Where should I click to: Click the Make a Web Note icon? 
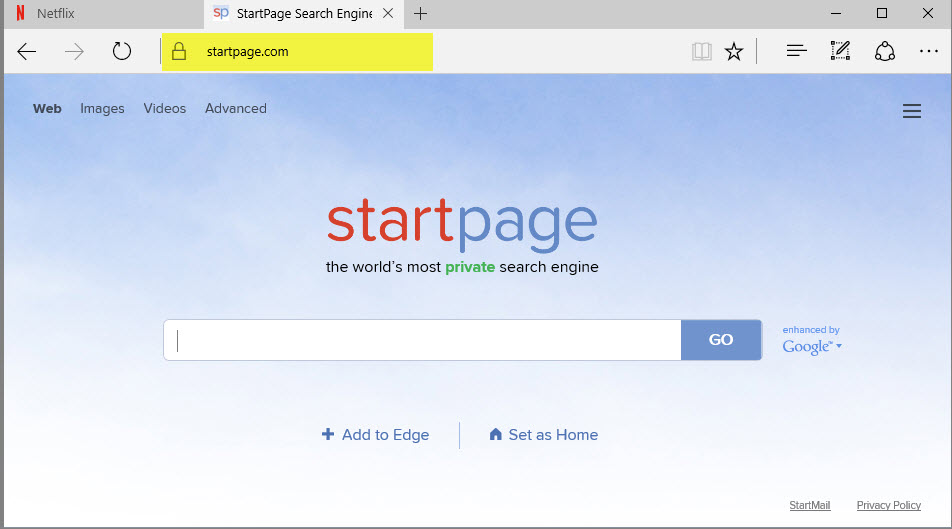[840, 51]
